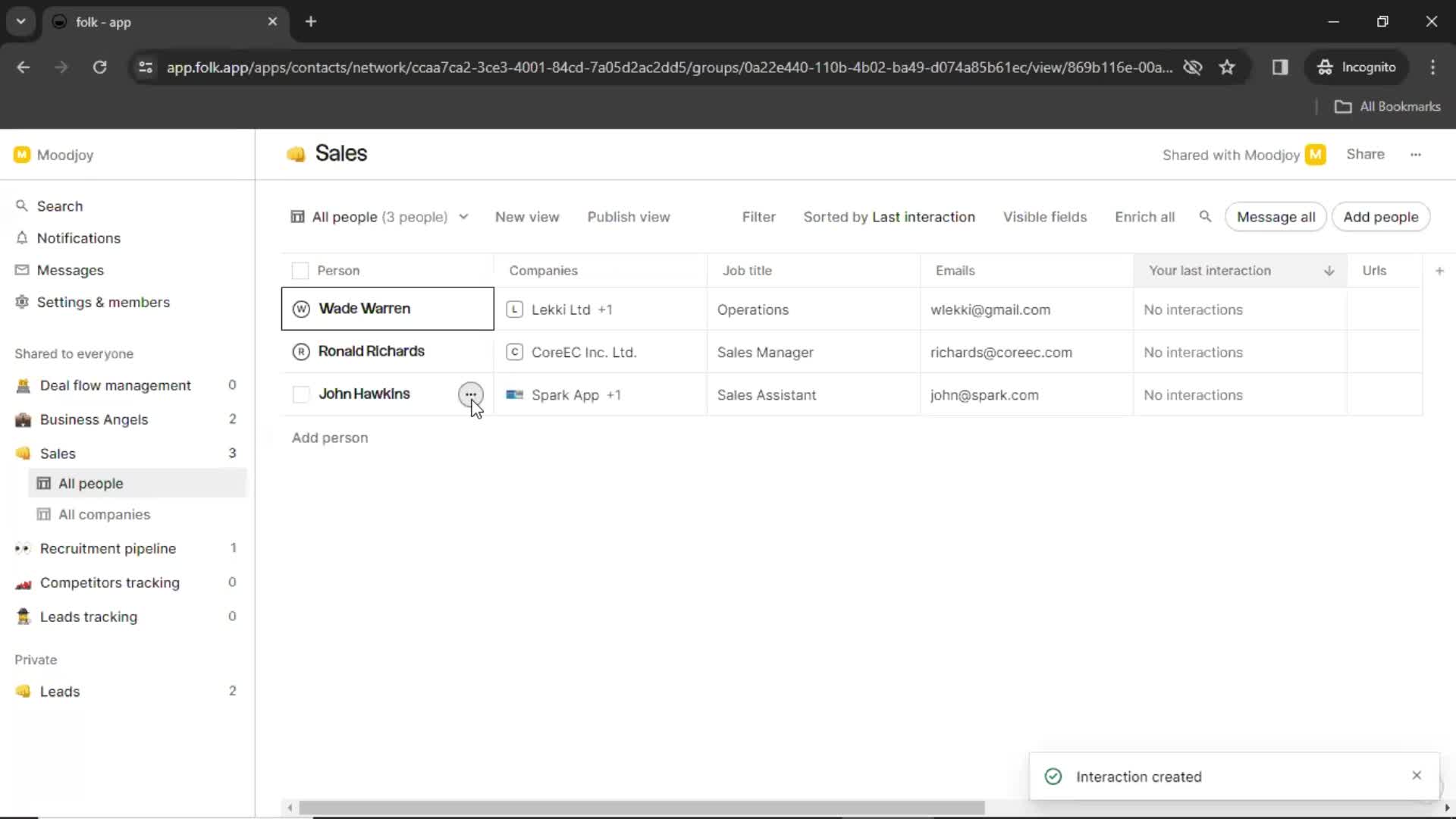Click the Search icon in sidebar
The width and height of the screenshot is (1456, 819).
tap(22, 205)
